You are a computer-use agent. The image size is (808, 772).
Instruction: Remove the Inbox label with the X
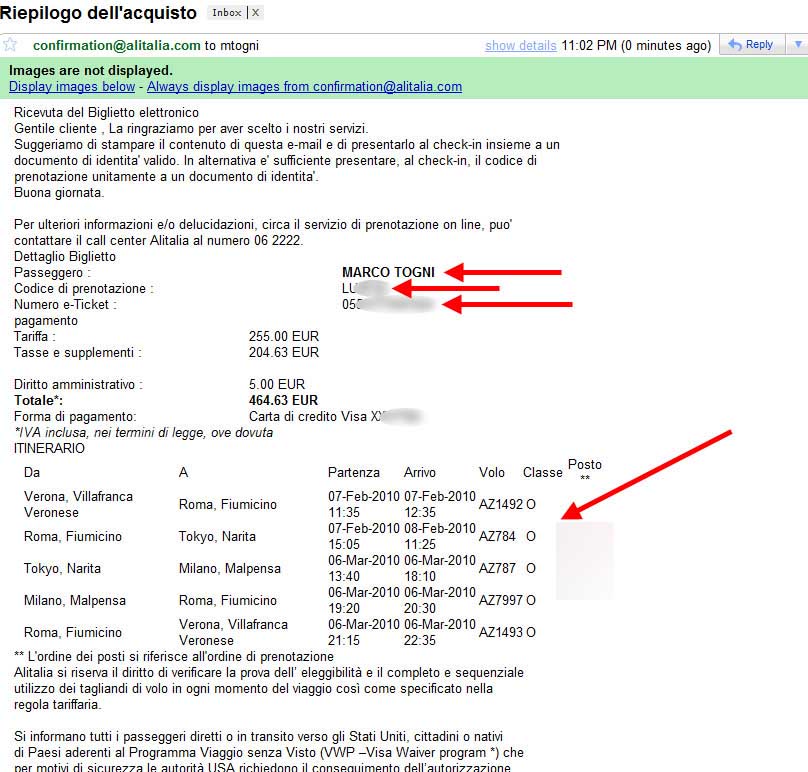pyautogui.click(x=256, y=13)
